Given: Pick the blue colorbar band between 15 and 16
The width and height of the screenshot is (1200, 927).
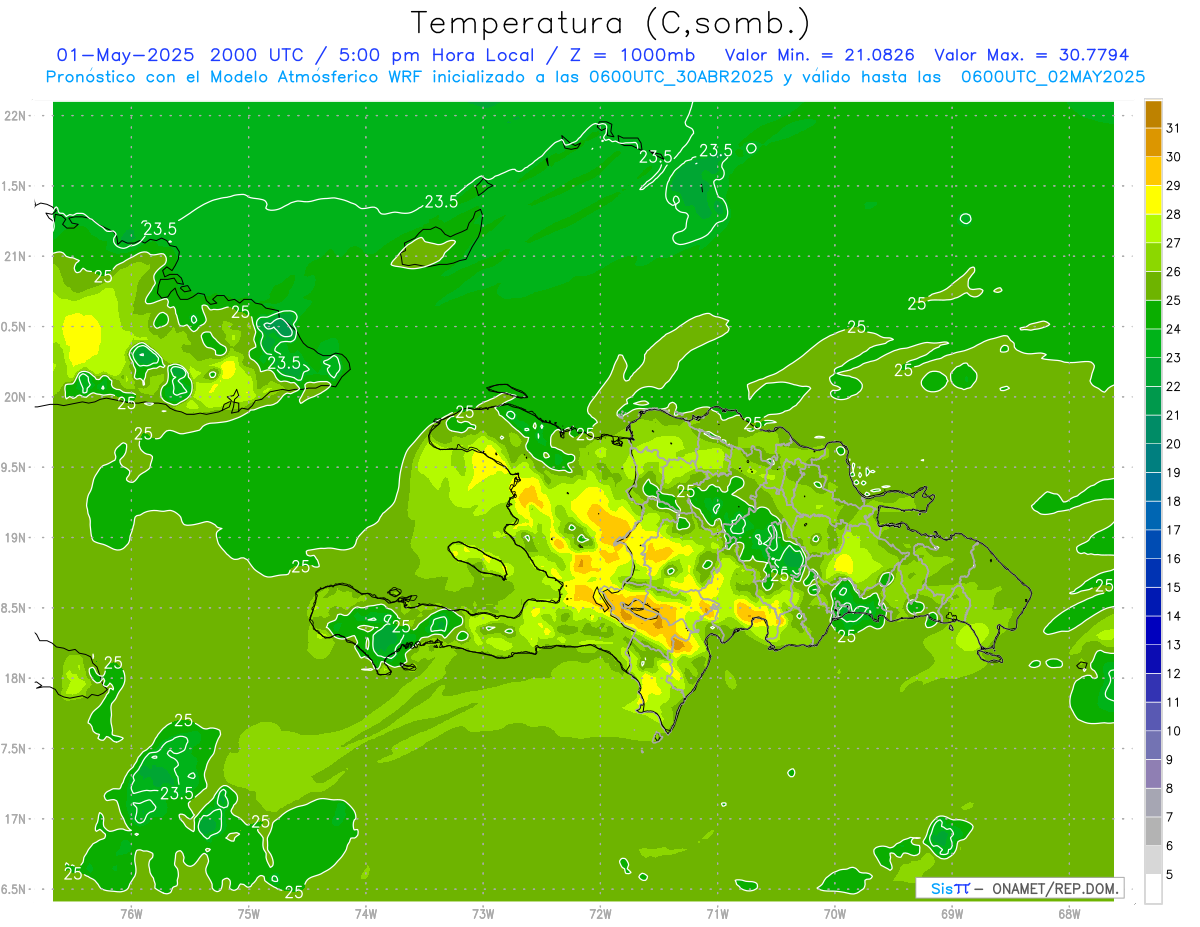Looking at the screenshot, I should [x=1153, y=573].
